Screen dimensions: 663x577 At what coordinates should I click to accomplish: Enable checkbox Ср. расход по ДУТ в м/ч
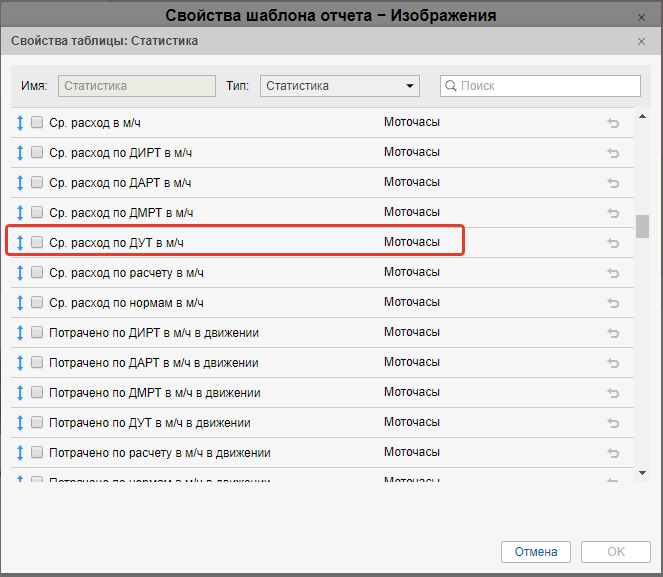pyautogui.click(x=37, y=242)
